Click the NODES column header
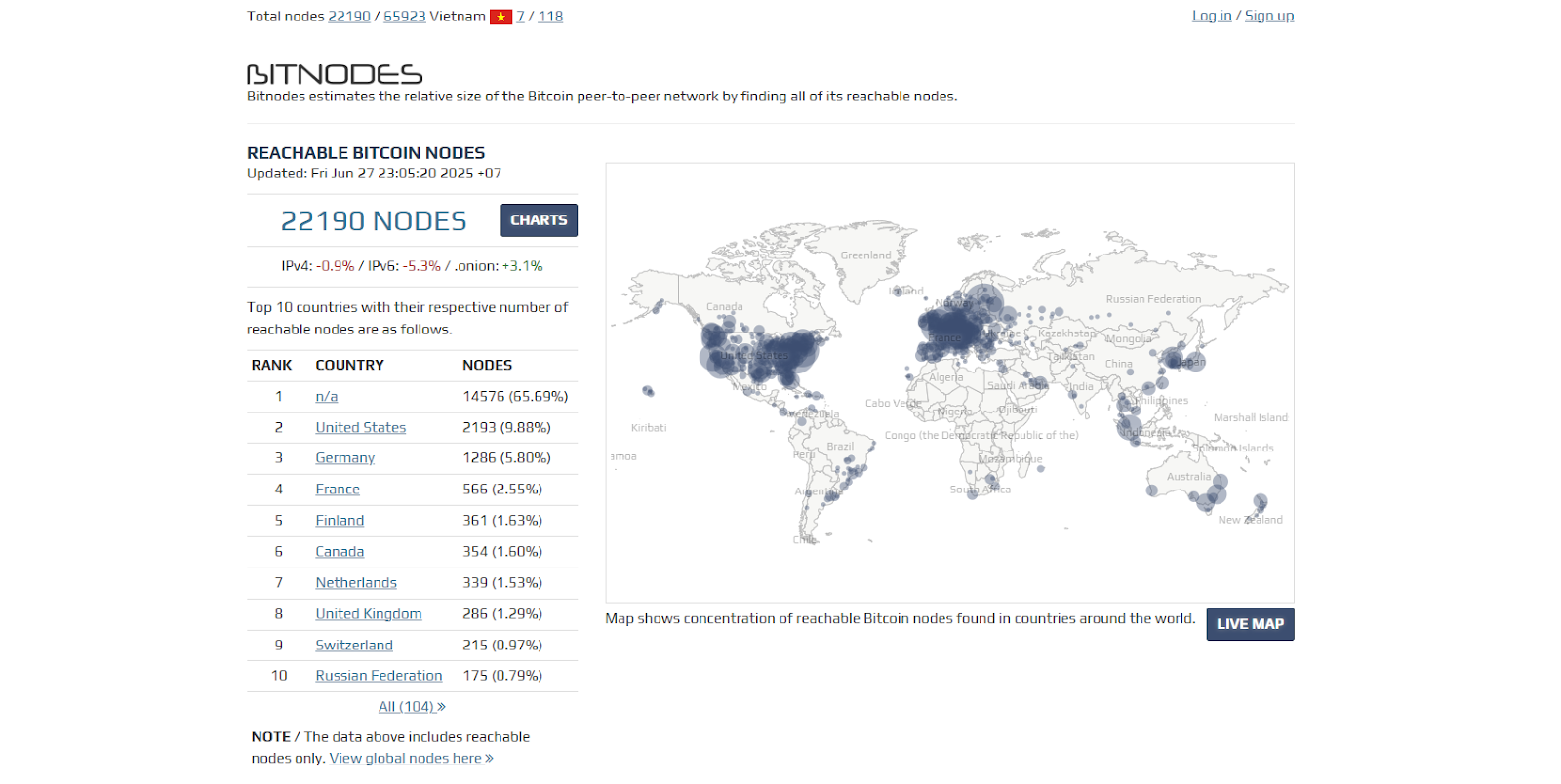 pyautogui.click(x=488, y=366)
